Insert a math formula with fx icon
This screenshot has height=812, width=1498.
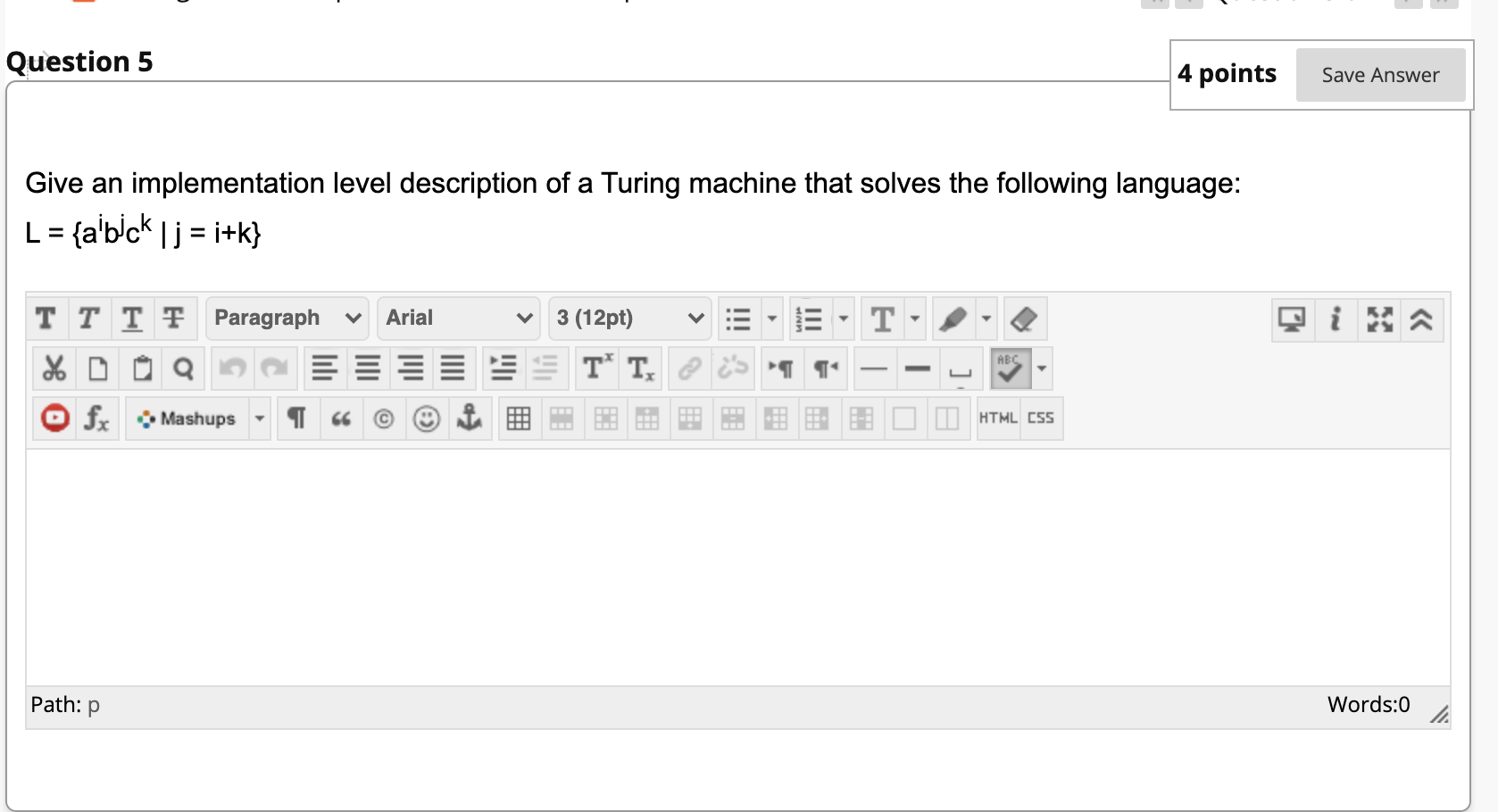96,418
